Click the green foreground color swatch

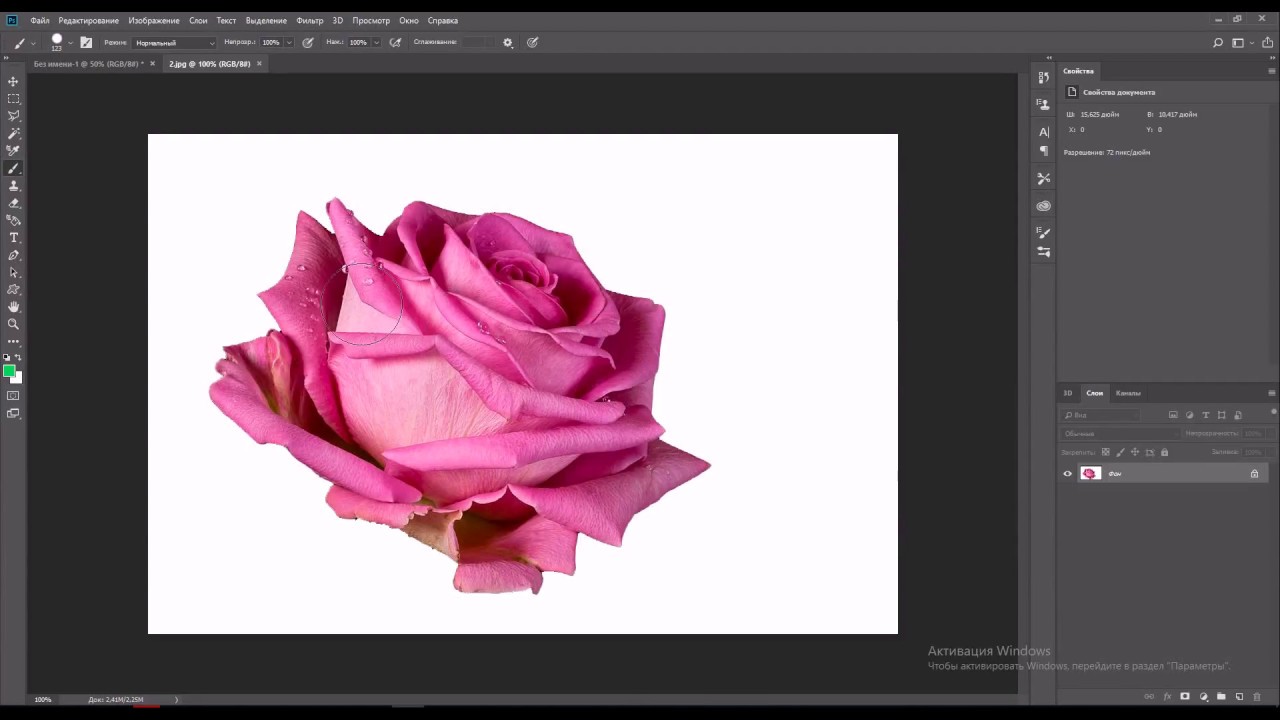(9, 371)
